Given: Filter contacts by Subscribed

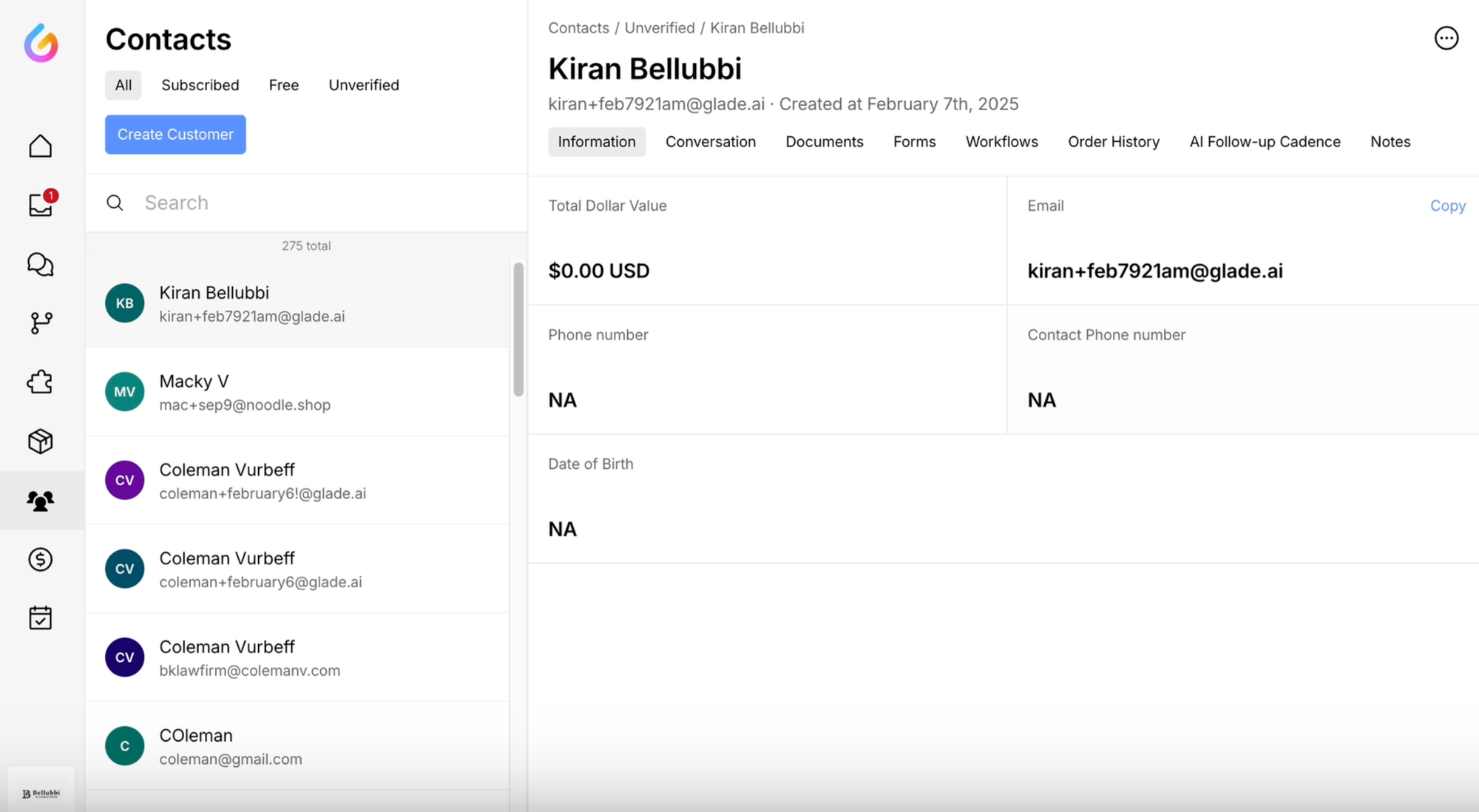Looking at the screenshot, I should (x=200, y=85).
